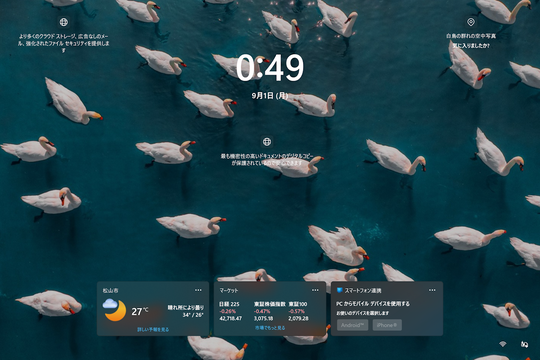Open the 市場でもっと見る link
The width and height of the screenshot is (540, 360).
click(x=270, y=328)
